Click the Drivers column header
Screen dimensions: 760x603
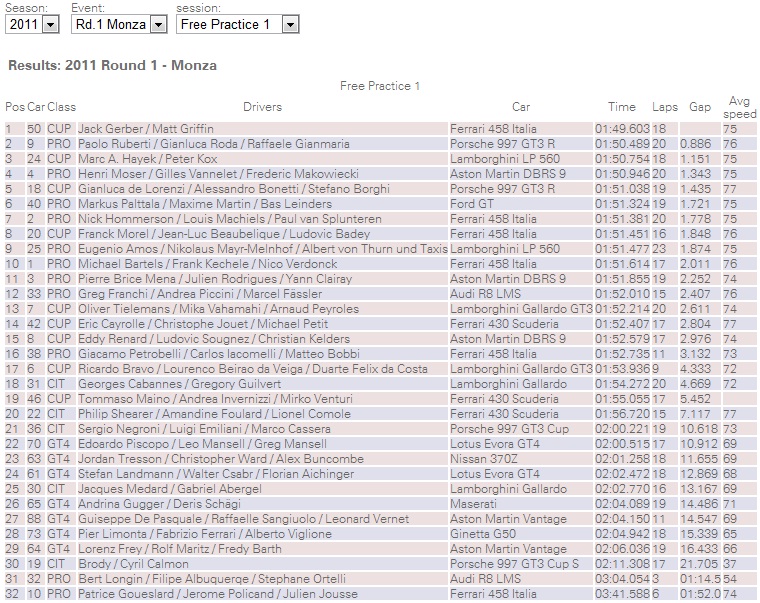click(262, 107)
